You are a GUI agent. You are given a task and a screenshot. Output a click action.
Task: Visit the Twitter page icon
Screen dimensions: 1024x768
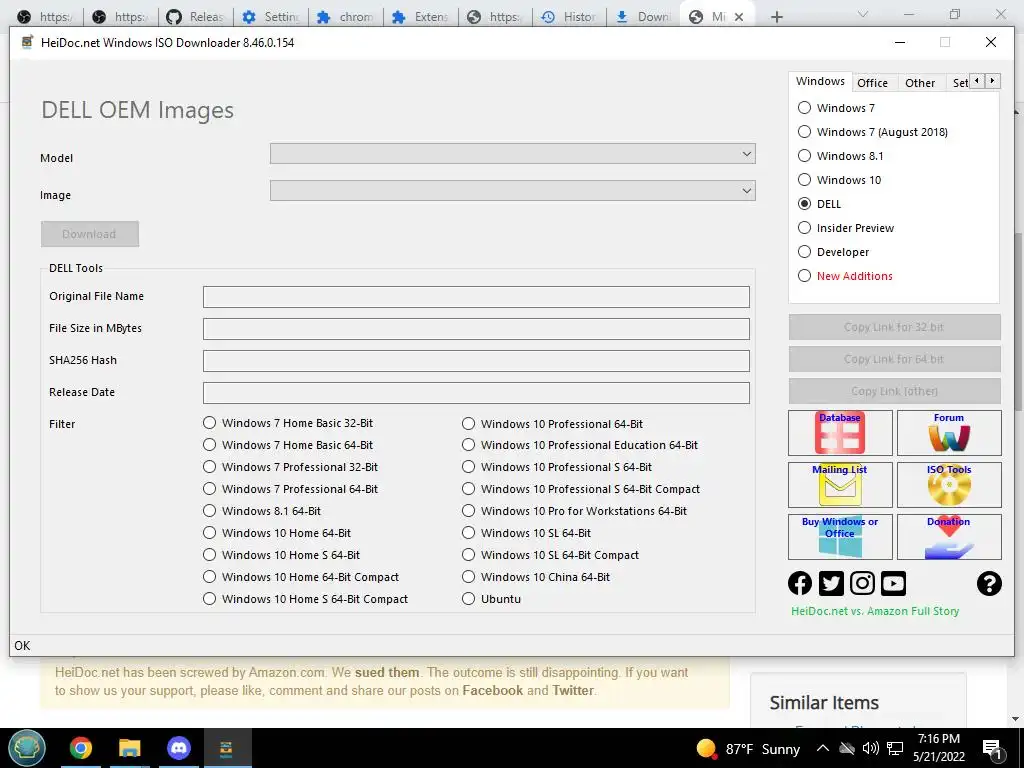(831, 583)
